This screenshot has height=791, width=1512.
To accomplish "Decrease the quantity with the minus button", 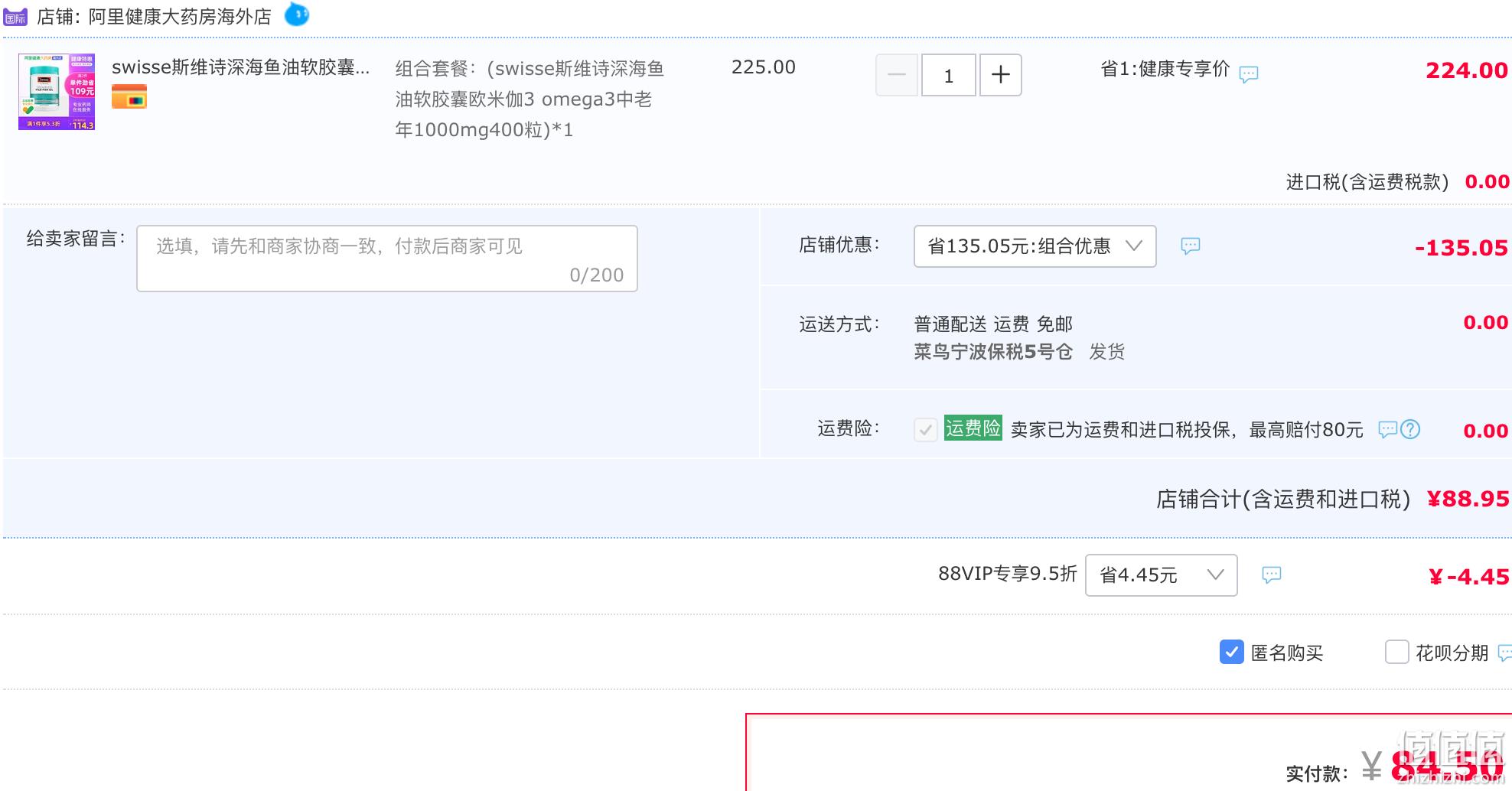I will 897,75.
